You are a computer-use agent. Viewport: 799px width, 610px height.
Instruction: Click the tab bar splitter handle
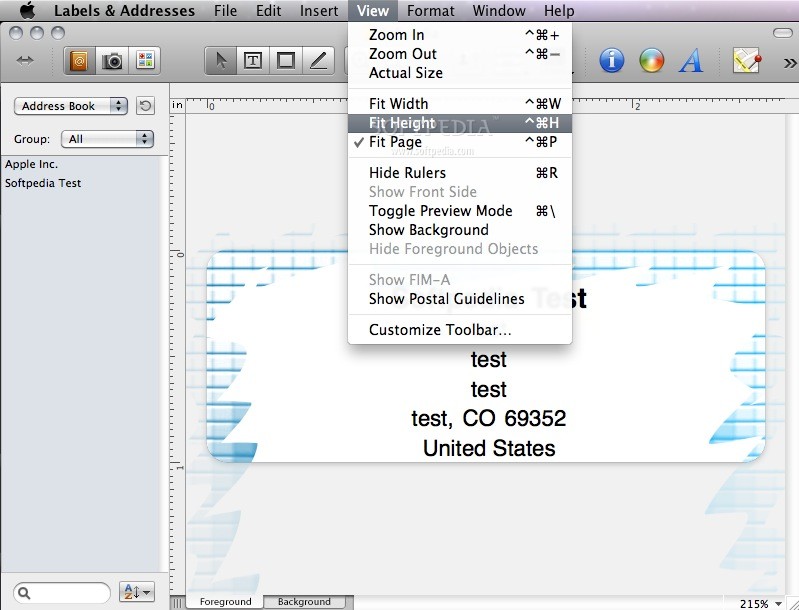click(177, 603)
